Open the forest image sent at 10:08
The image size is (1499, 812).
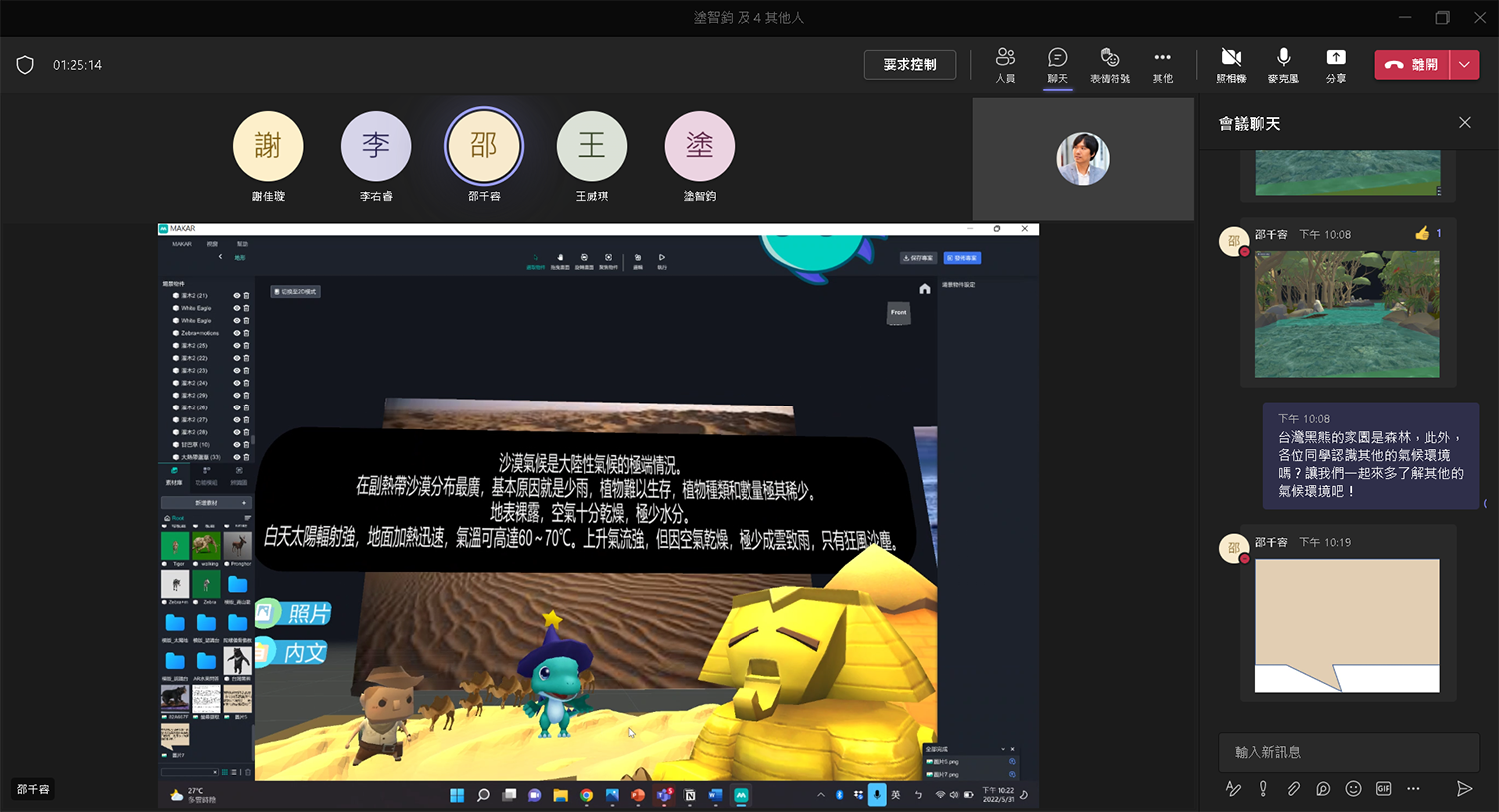1346,314
